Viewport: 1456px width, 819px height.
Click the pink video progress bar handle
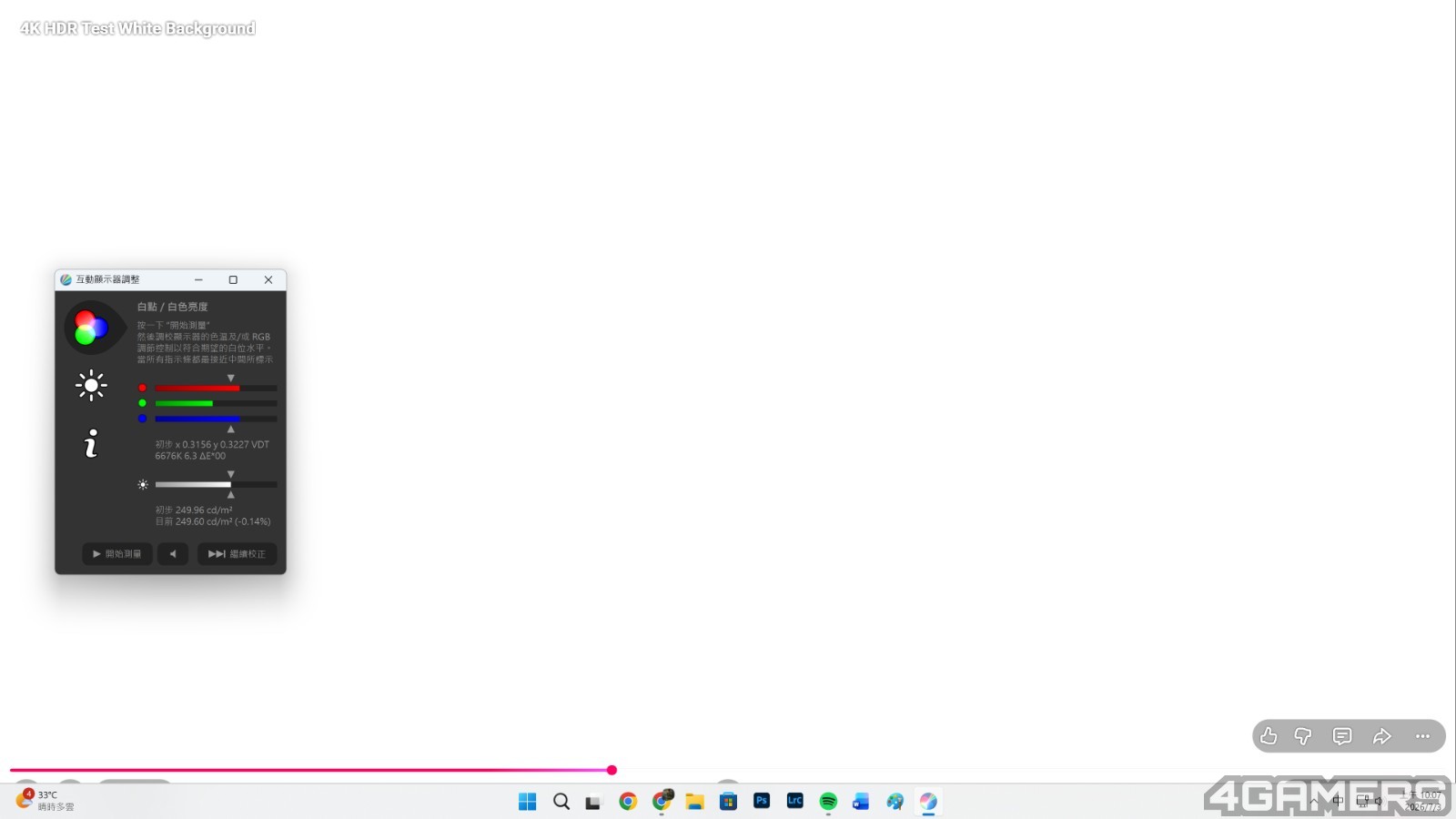tap(612, 770)
